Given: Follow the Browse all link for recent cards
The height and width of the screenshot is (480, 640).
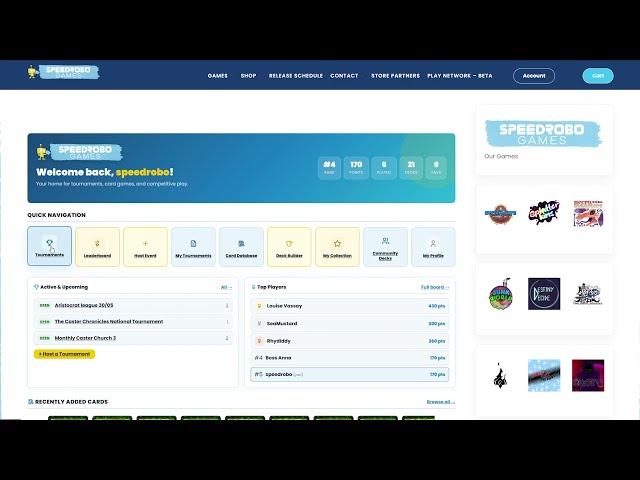Looking at the screenshot, I should pos(441,402).
